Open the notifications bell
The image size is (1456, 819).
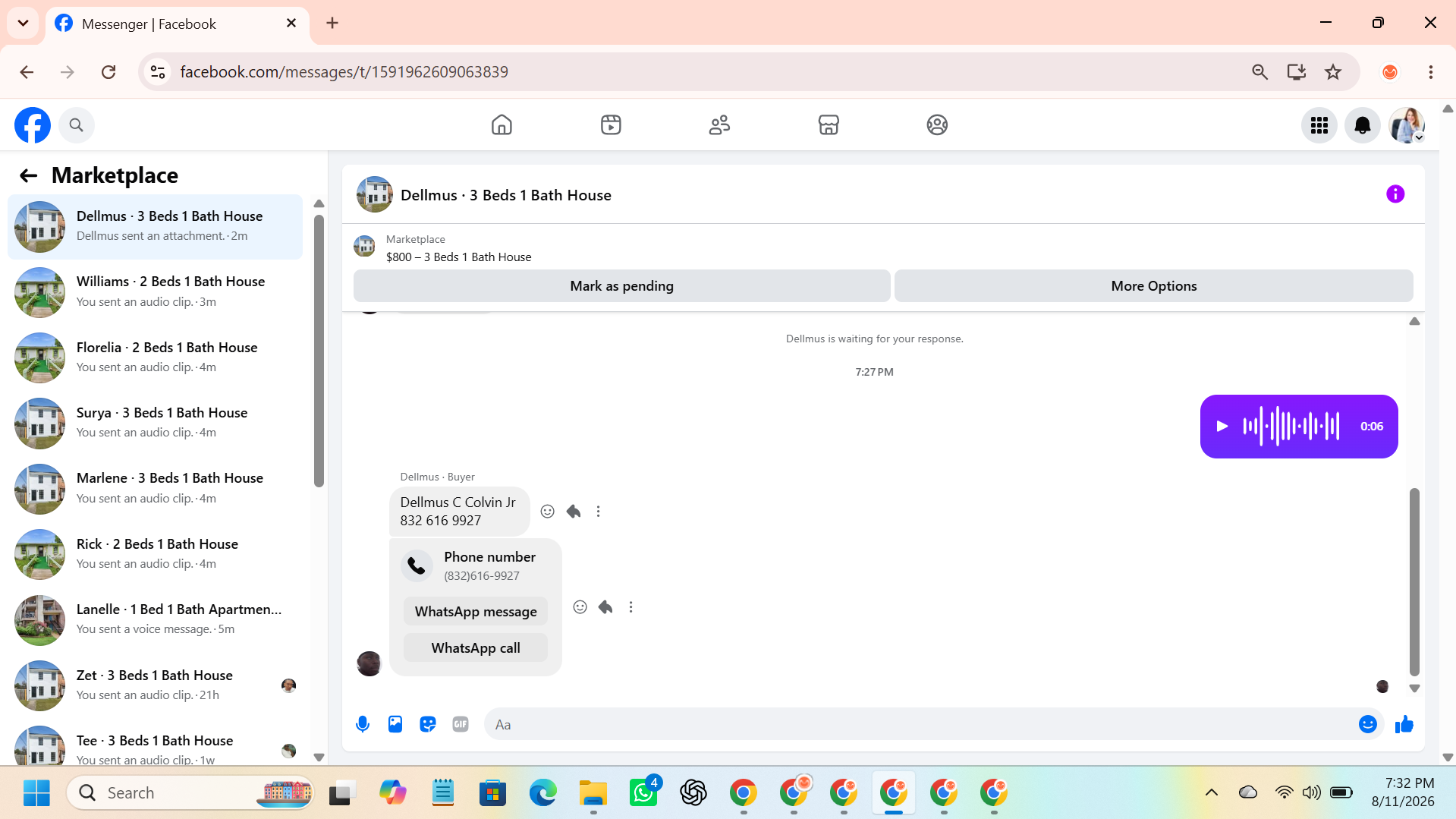1363,125
